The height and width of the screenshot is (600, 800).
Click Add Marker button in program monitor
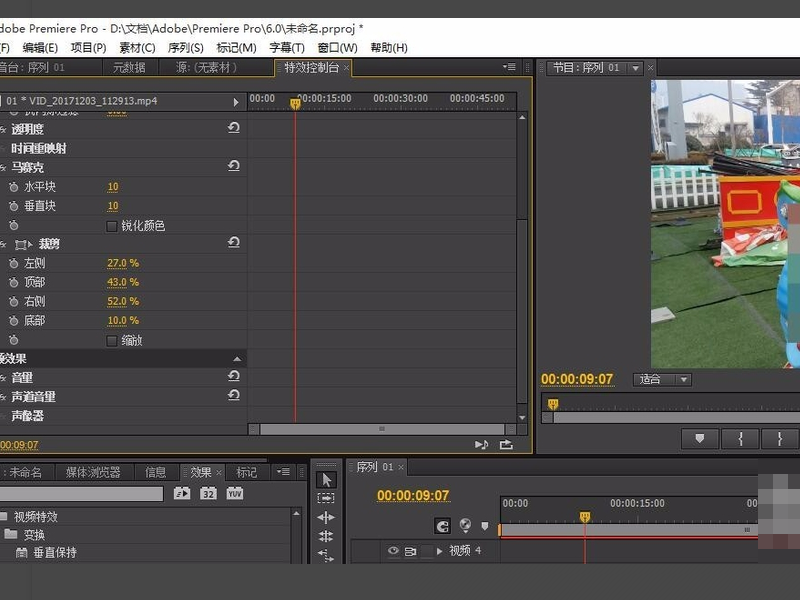coord(700,439)
